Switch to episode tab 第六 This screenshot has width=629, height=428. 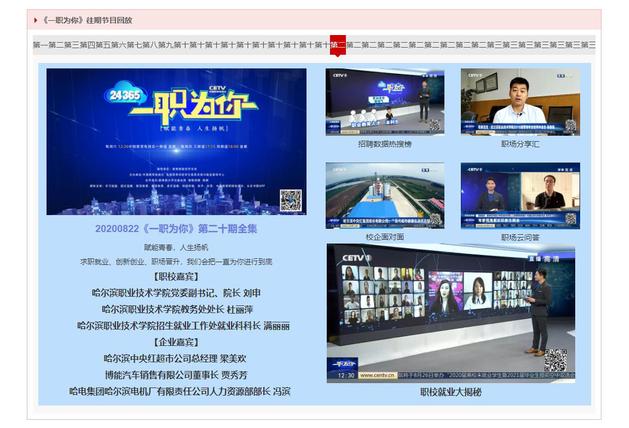119,45
